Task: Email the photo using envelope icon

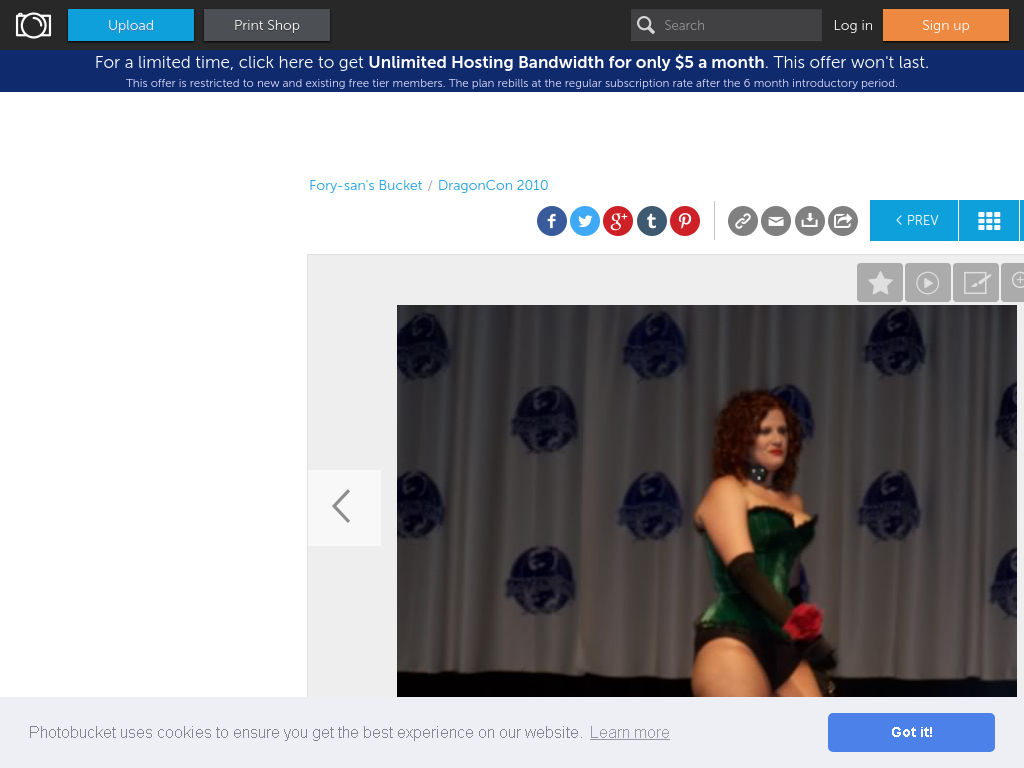Action: [x=776, y=221]
